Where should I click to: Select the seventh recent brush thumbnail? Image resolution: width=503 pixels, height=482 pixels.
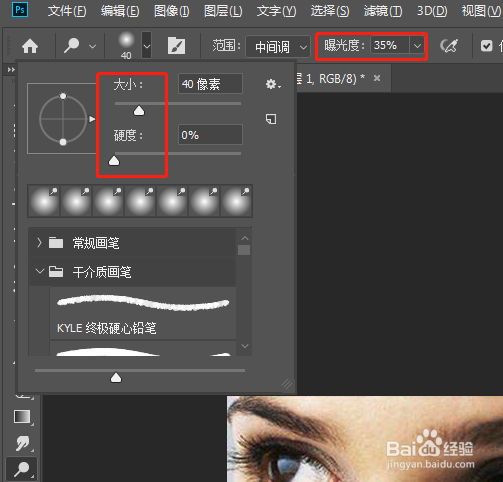(x=236, y=201)
